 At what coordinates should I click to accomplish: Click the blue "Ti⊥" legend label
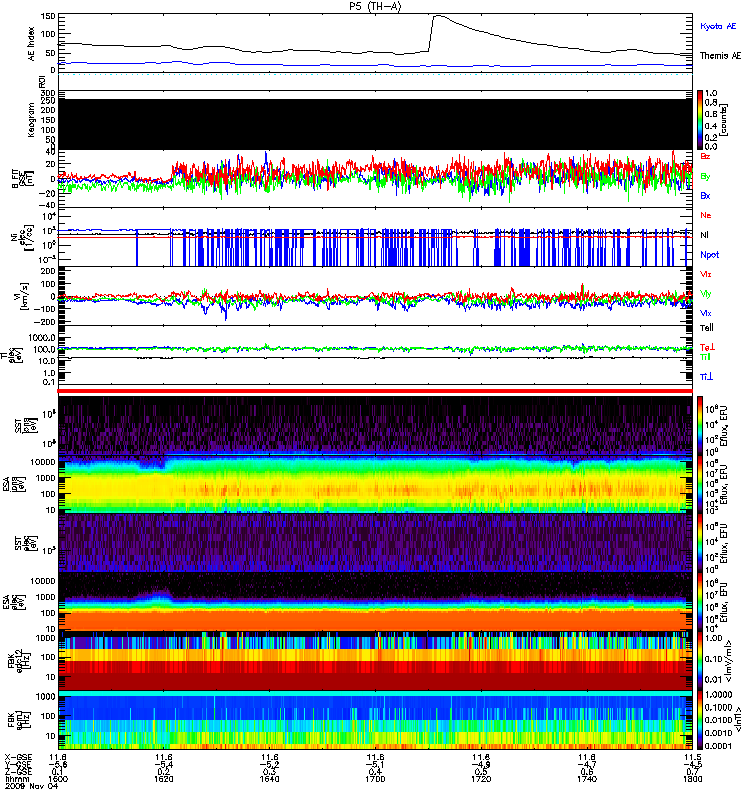pyautogui.click(x=706, y=377)
